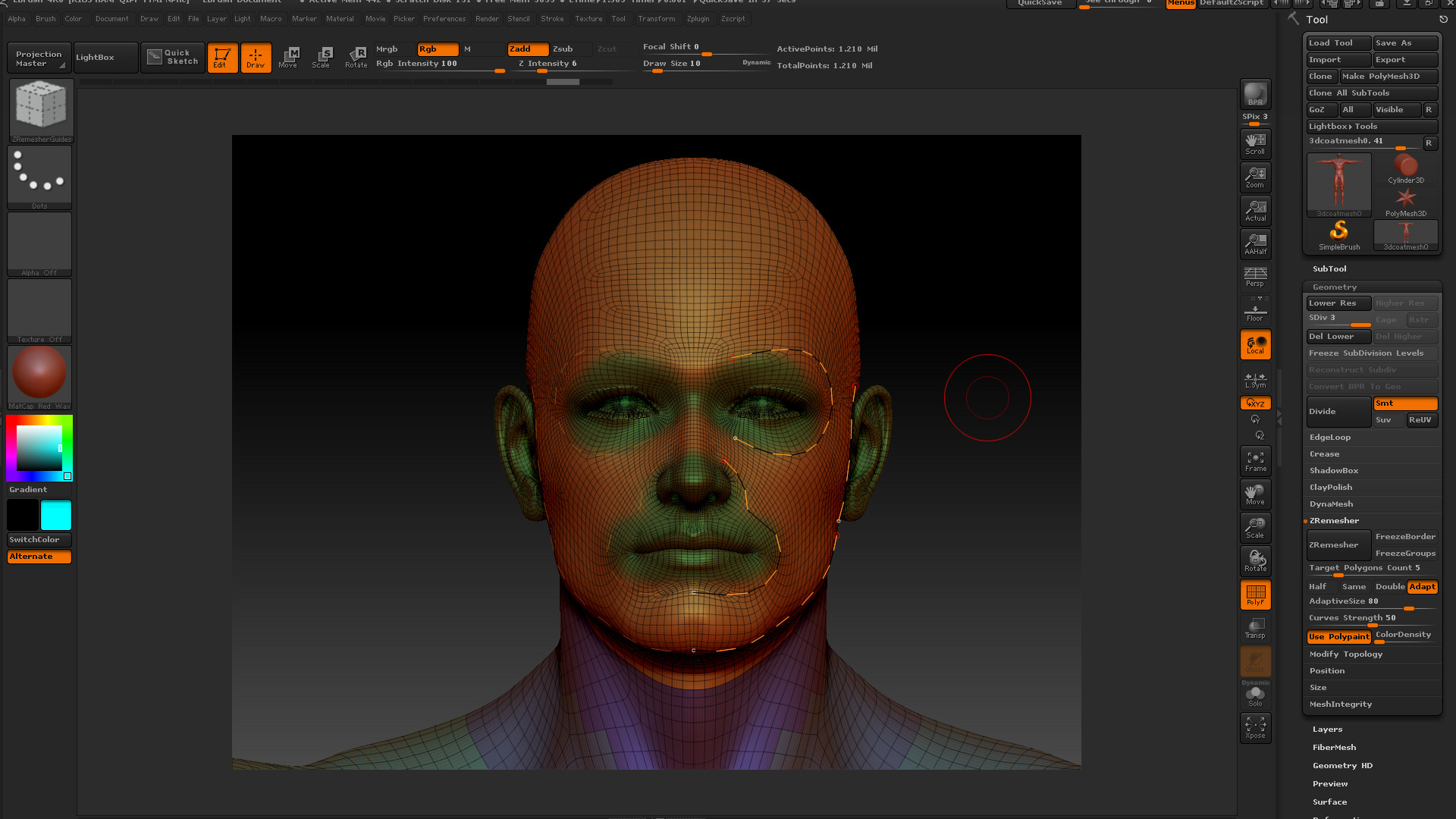Expand the DynaMesh section
The width and height of the screenshot is (1456, 819).
point(1331,504)
